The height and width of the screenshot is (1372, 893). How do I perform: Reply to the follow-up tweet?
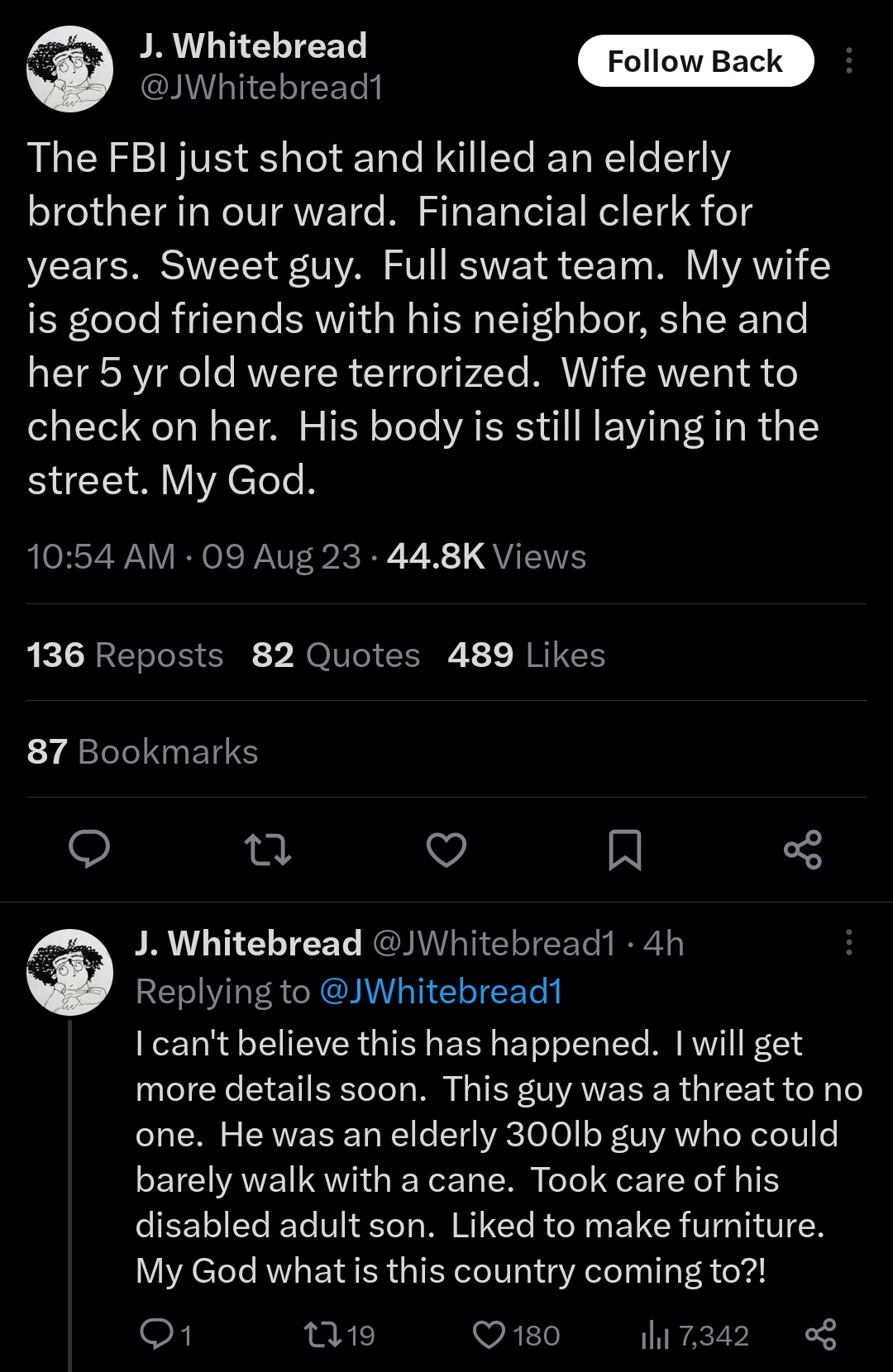(x=155, y=1334)
